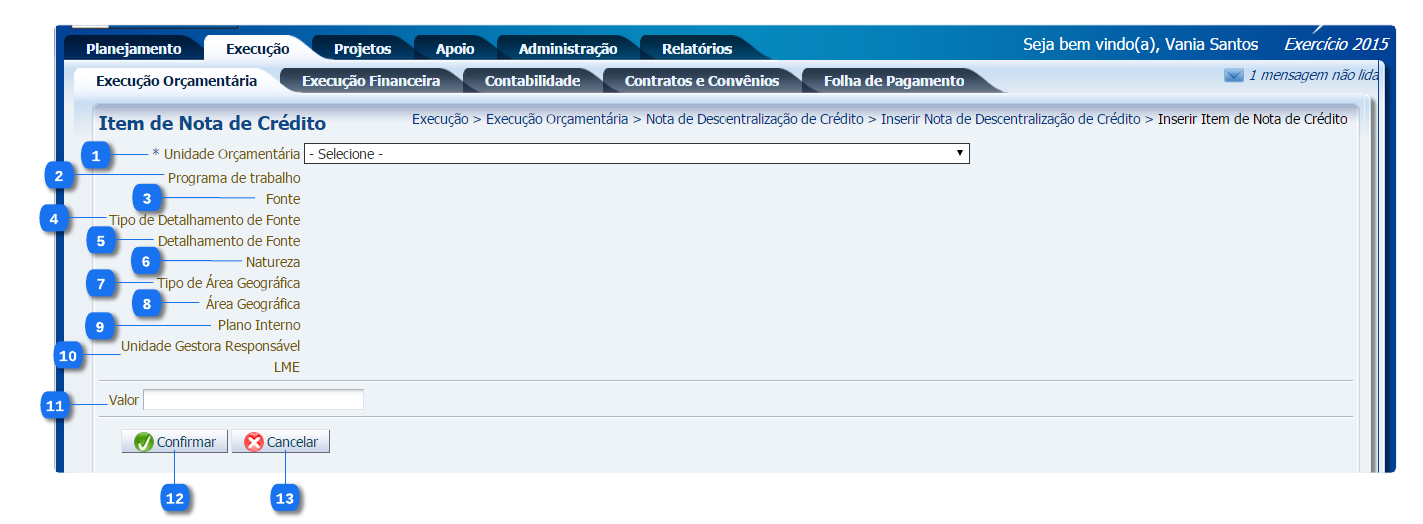
Task: Select the Execução main tab
Action: pos(257,49)
